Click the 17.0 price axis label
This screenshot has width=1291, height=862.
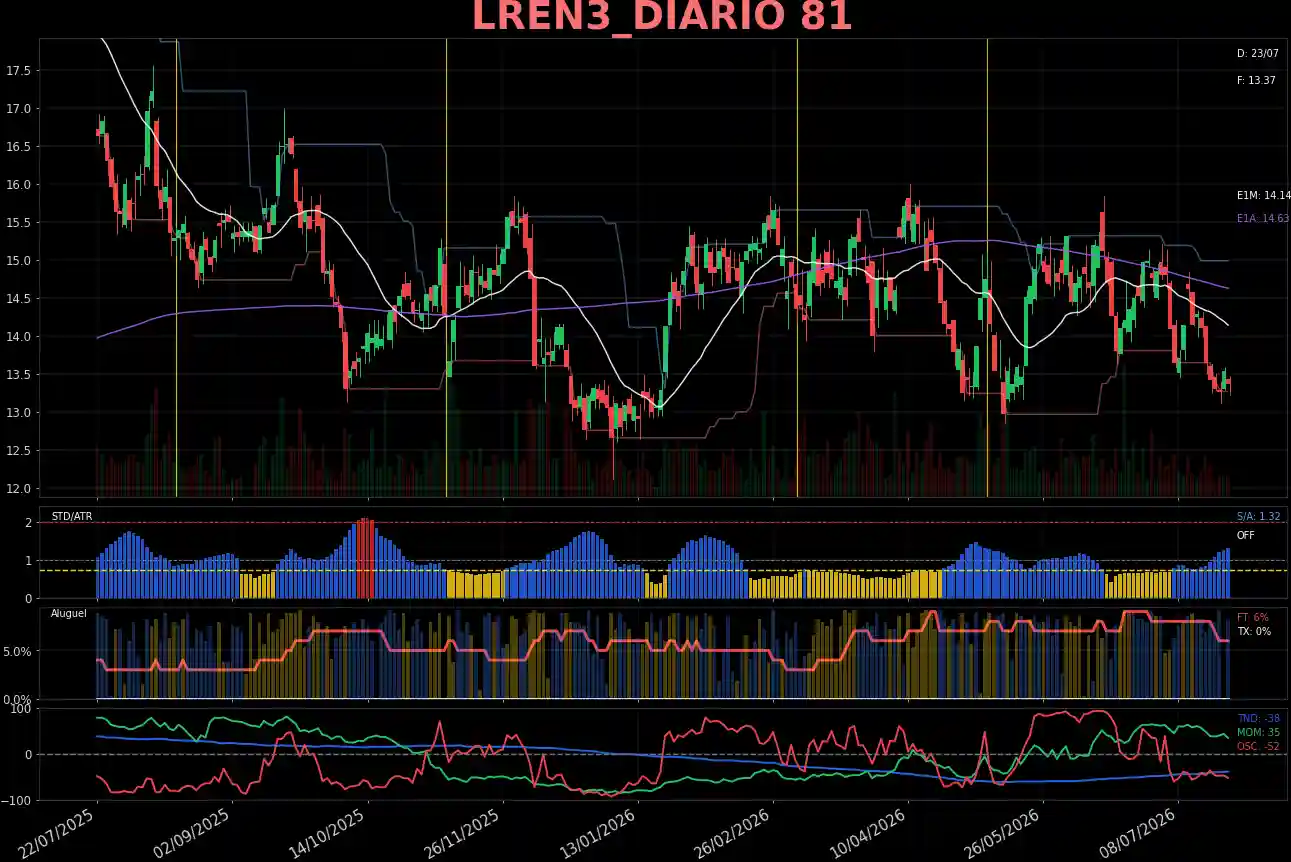[x=18, y=109]
